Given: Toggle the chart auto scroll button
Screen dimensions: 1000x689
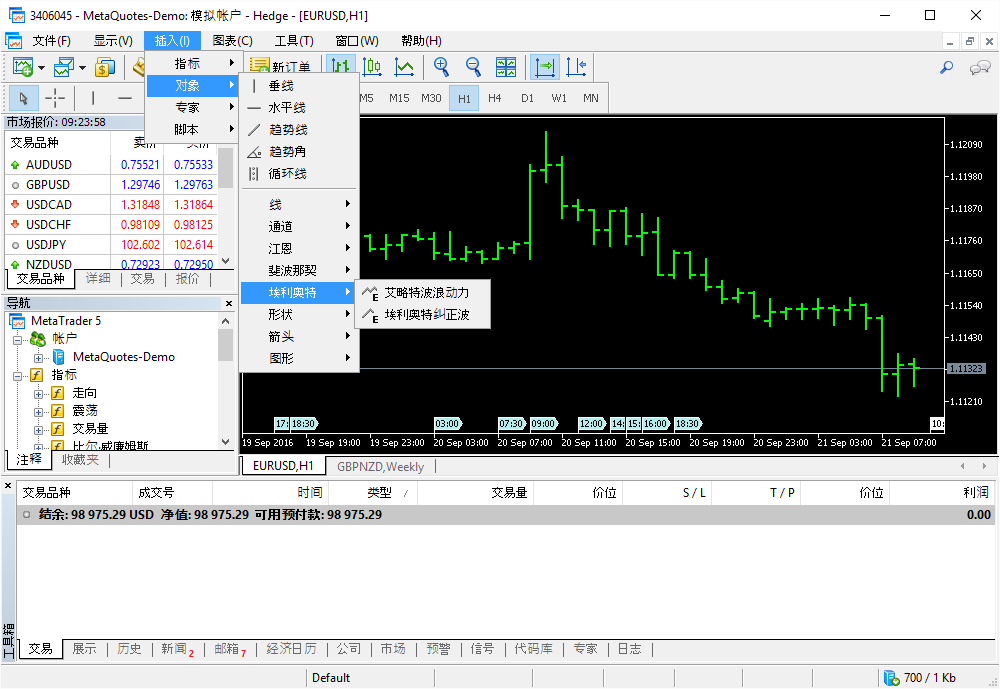Looking at the screenshot, I should click(x=545, y=67).
